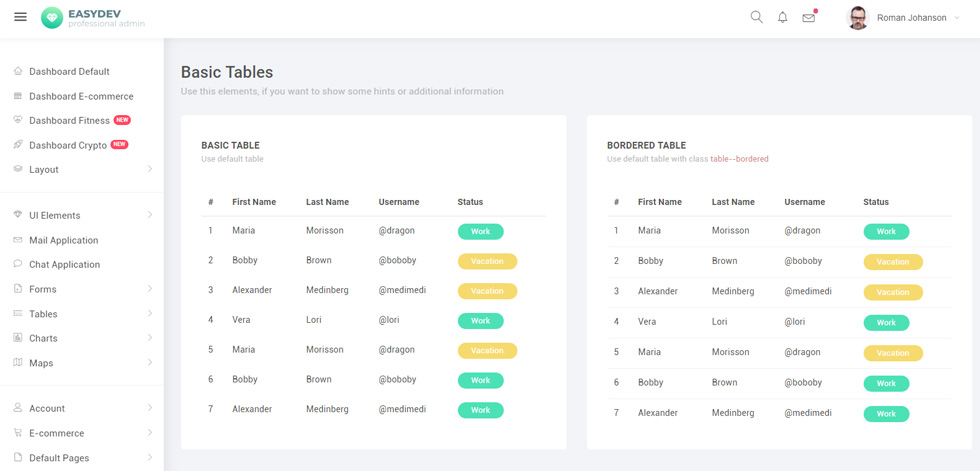The width and height of the screenshot is (980, 471).
Task: Click the chart icon beside Charts
Action: click(x=18, y=338)
